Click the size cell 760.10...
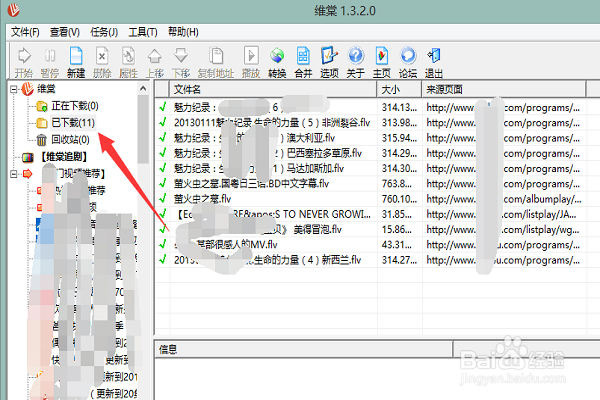The image size is (600, 400). [x=399, y=199]
